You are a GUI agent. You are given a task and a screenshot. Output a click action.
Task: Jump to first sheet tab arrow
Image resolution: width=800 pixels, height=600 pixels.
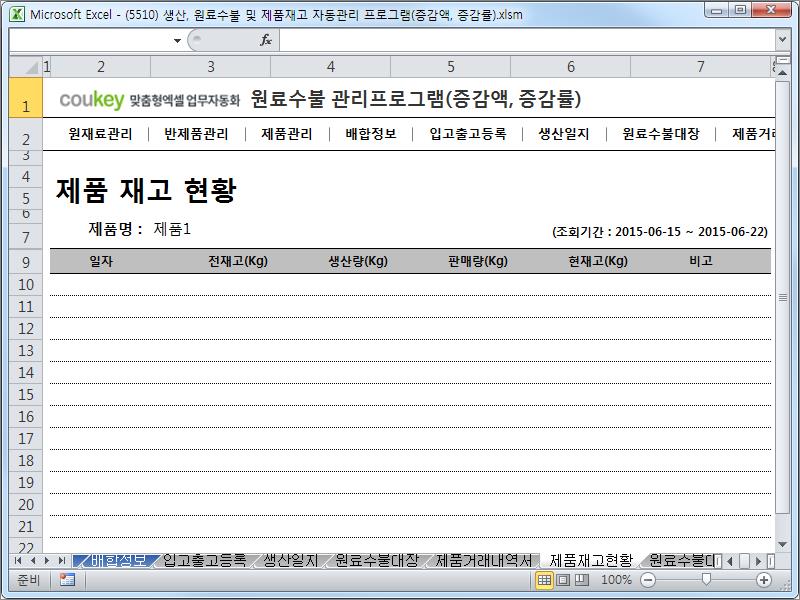click(x=18, y=561)
